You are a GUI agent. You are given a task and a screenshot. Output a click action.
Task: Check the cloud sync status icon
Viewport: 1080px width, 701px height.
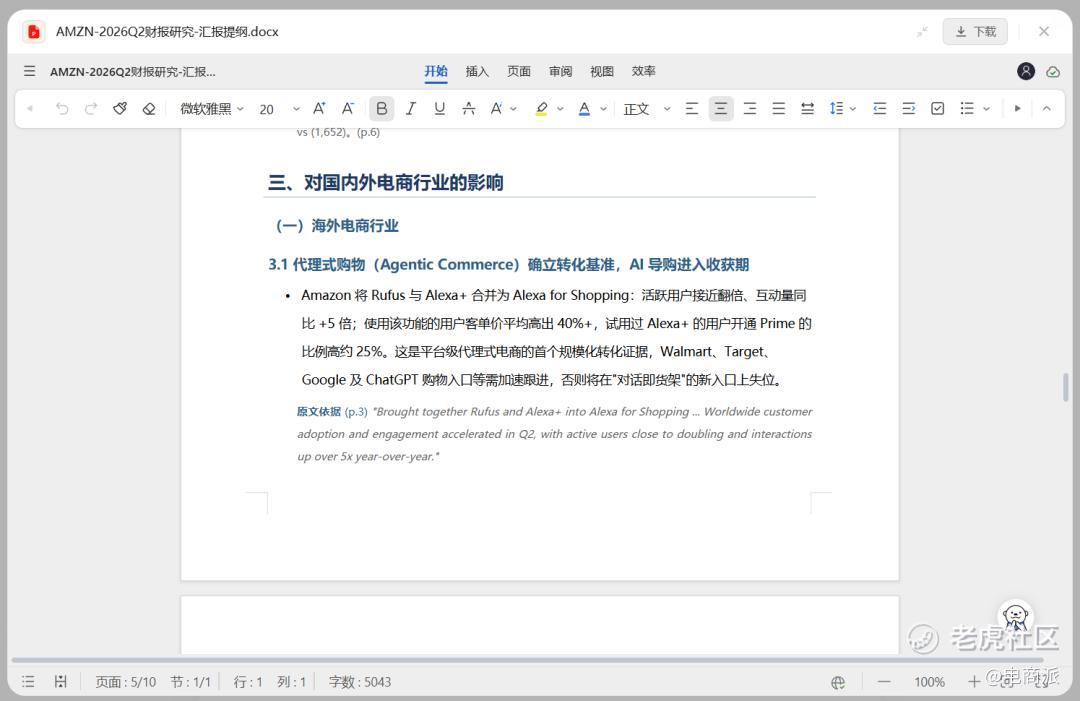pos(1053,72)
